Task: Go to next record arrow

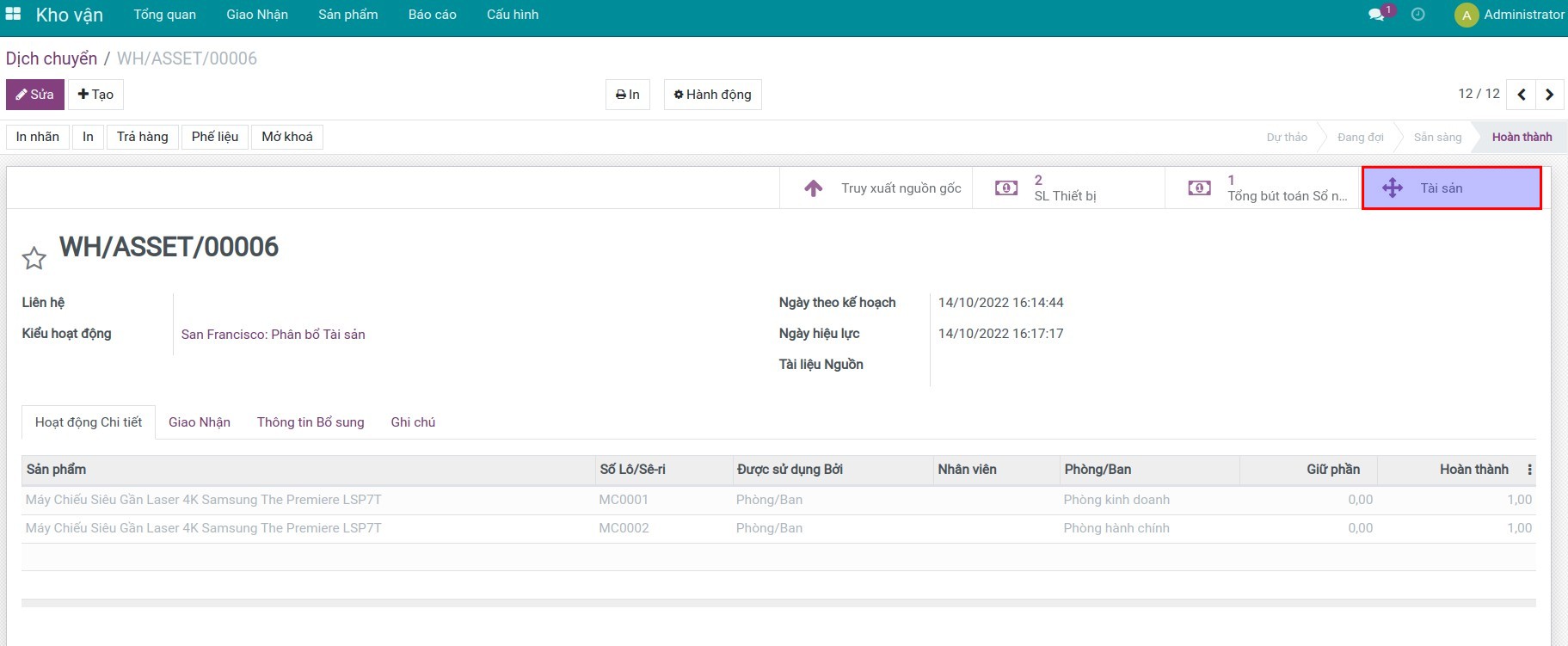Action: [1549, 95]
